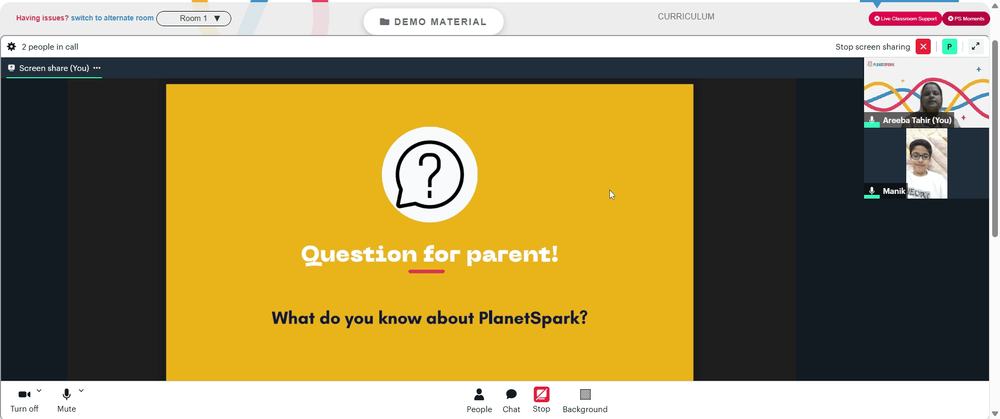Expand camera options chevron
Screen dimensions: 1000x419
[x=39, y=390]
